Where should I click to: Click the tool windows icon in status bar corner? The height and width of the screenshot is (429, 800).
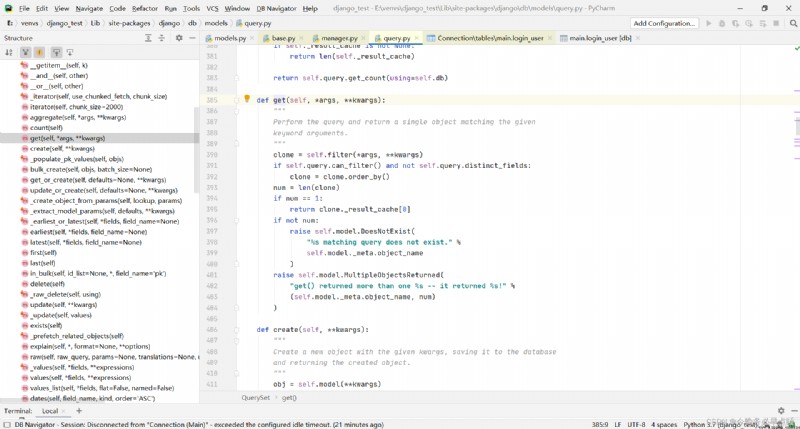7,424
